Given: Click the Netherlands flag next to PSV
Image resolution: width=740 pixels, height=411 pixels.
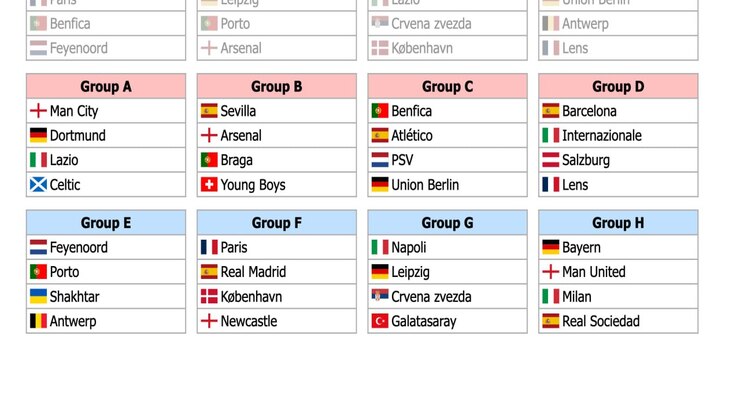Looking at the screenshot, I should [380, 160].
